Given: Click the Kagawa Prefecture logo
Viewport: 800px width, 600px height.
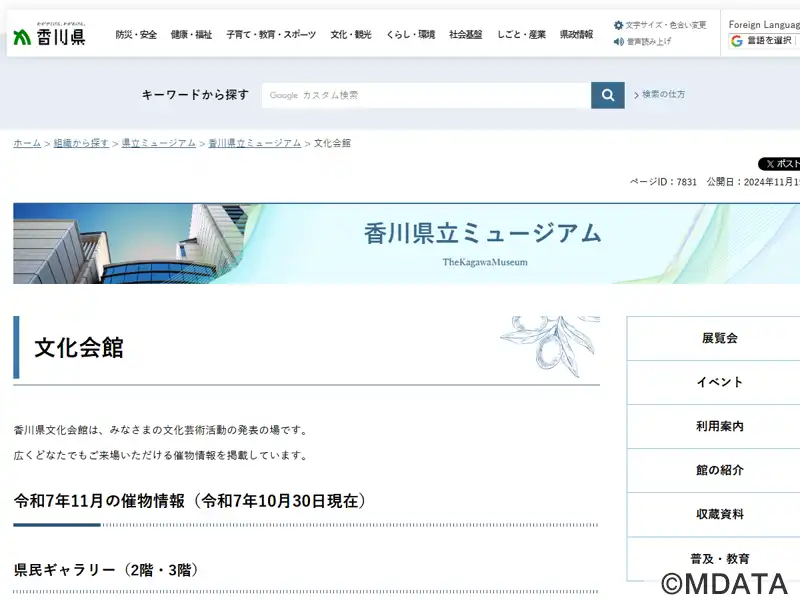Looking at the screenshot, I should 49,35.
